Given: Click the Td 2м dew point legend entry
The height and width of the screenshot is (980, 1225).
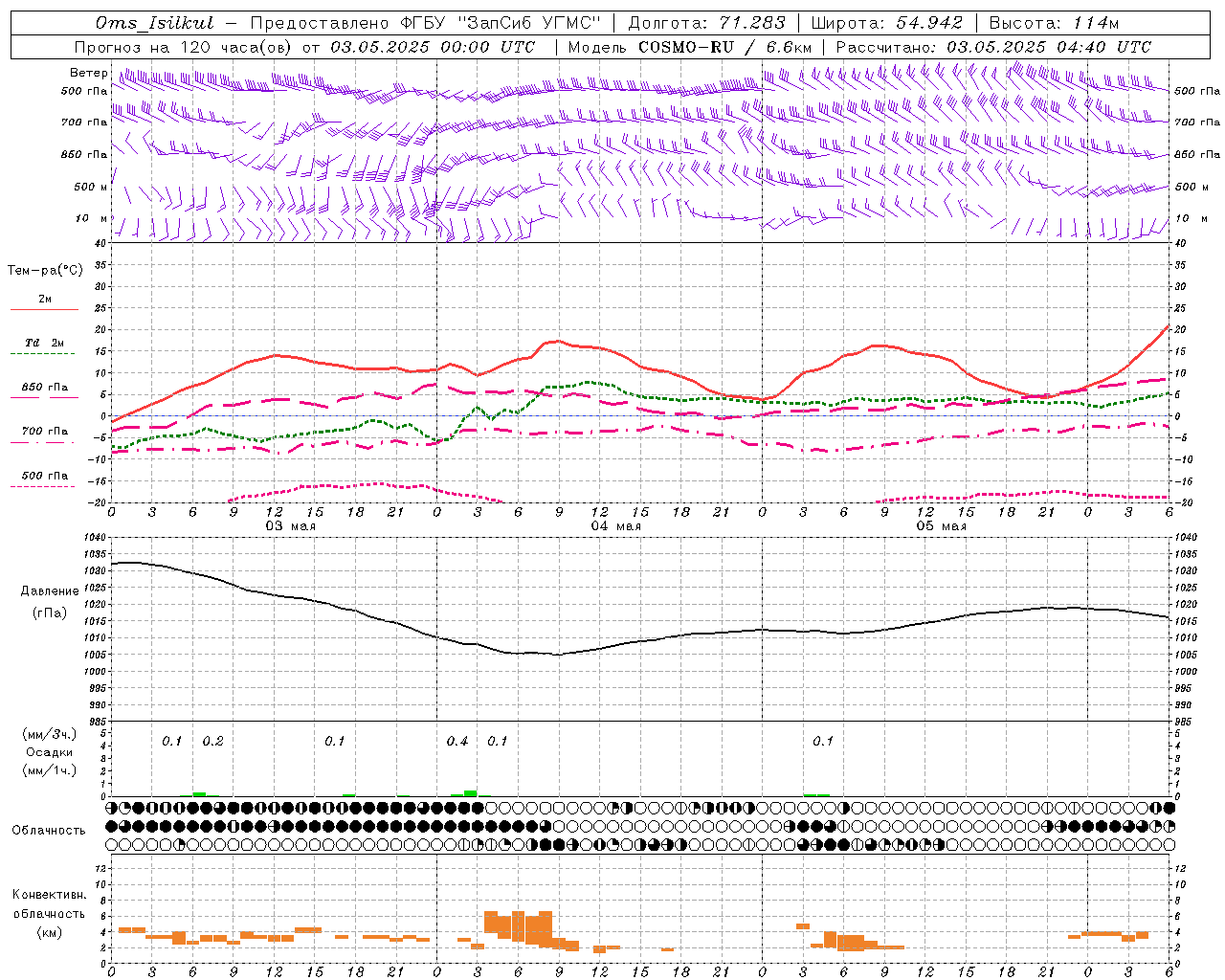Looking at the screenshot, I should [x=45, y=343].
